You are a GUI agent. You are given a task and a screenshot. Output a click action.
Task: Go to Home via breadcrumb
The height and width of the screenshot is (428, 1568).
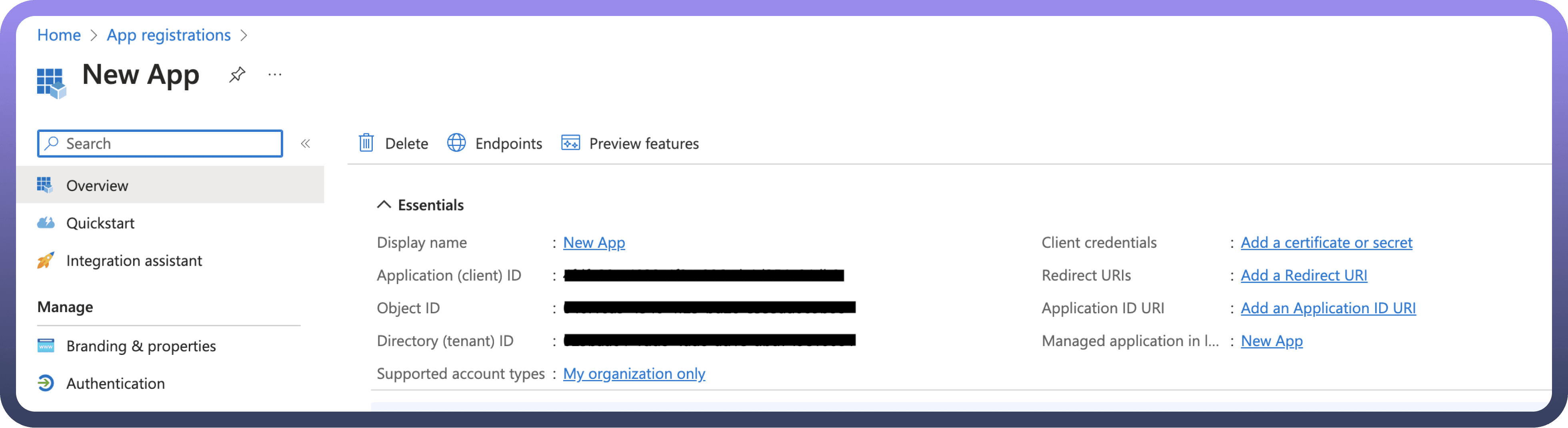pos(59,35)
